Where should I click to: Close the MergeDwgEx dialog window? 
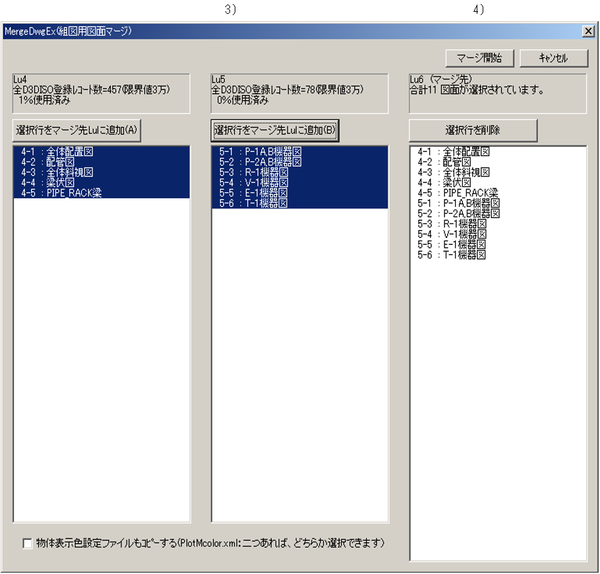click(589, 32)
